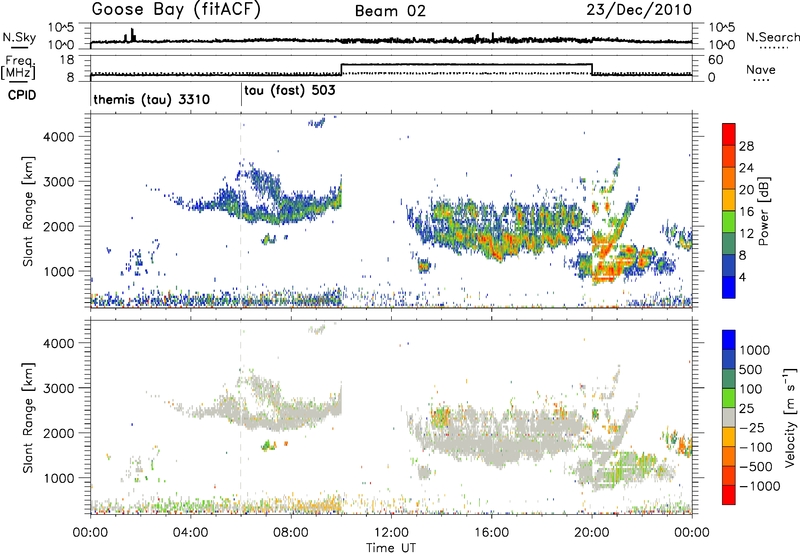Image resolution: width=800 pixels, height=554 pixels.
Task: Click the "CPID" row label
Action: [22, 95]
